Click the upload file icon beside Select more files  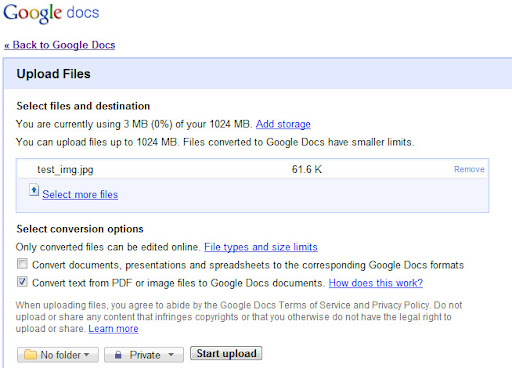[x=34, y=190]
